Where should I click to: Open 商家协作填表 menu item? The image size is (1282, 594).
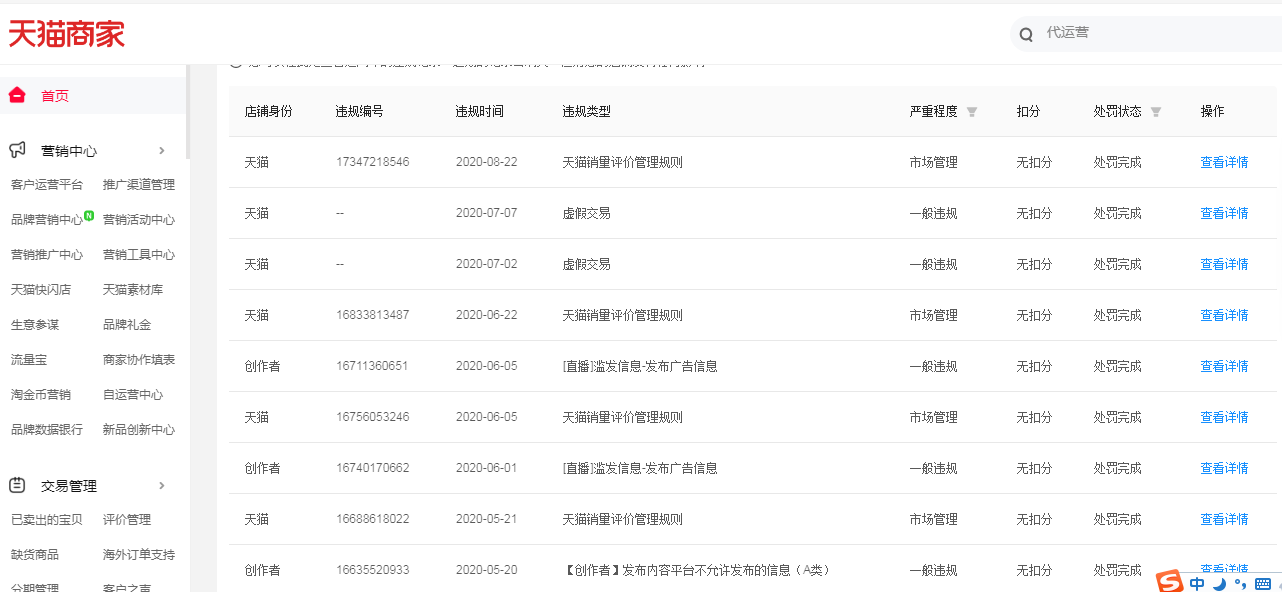pyautogui.click(x=139, y=360)
